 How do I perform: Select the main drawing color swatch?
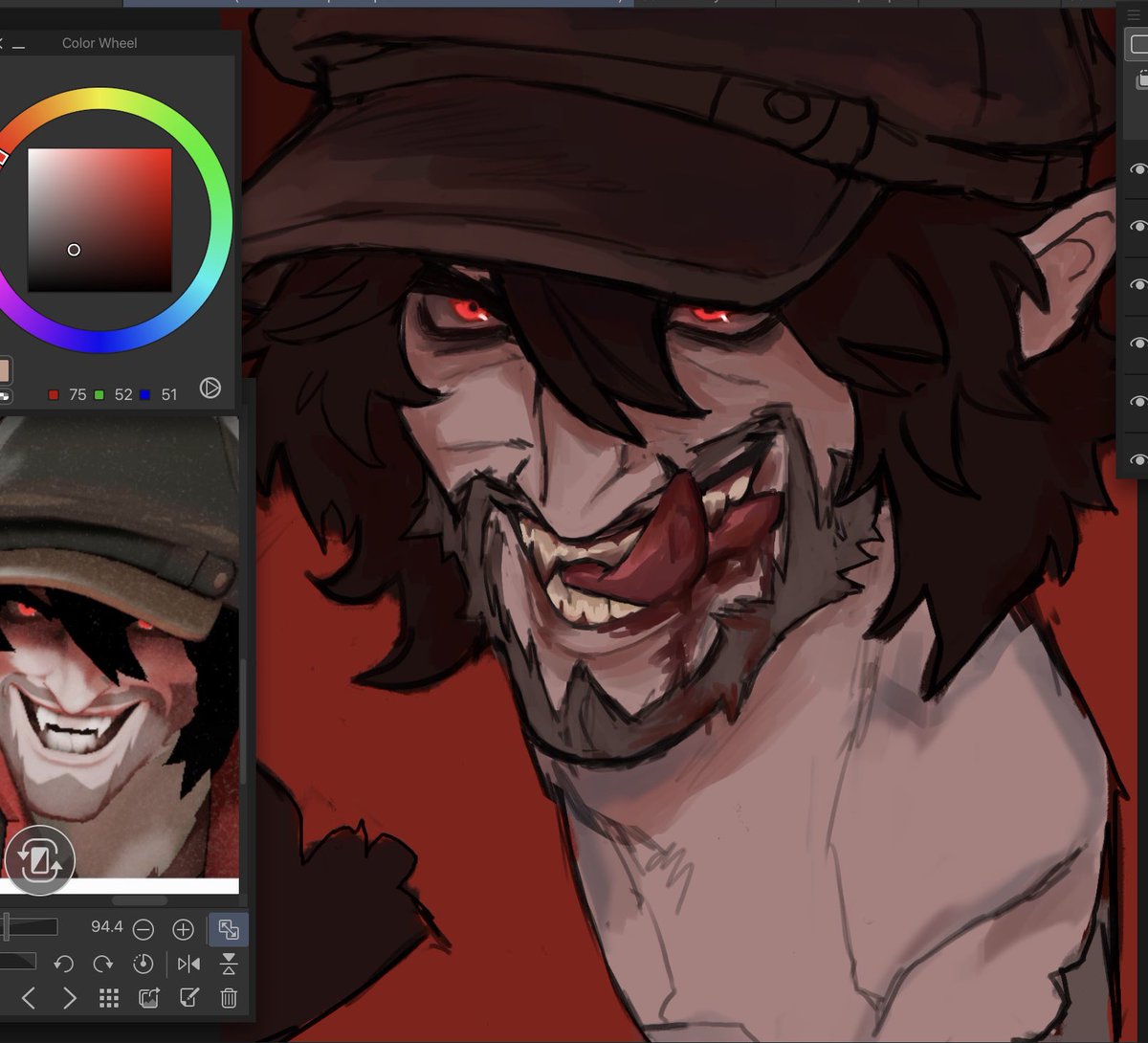point(4,370)
